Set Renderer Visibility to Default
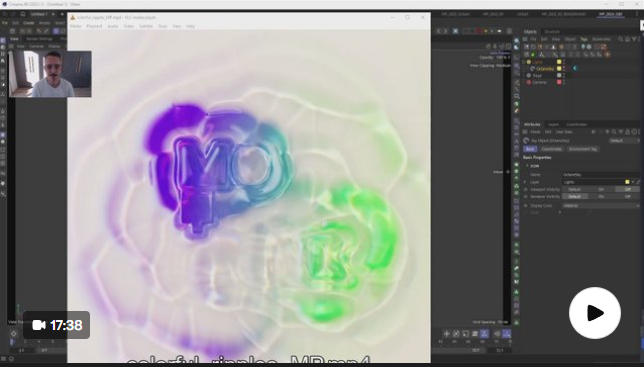This screenshot has width=644, height=367. tap(574, 197)
